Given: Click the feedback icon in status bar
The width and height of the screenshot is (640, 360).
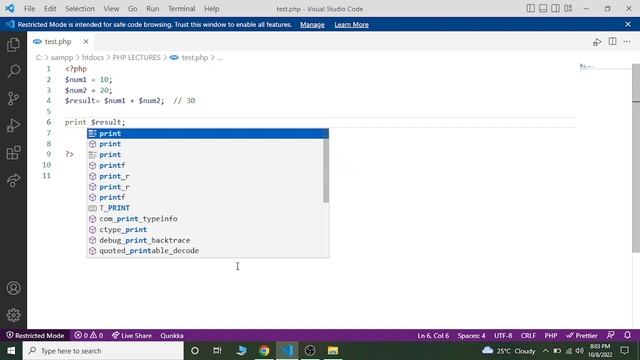Looking at the screenshot, I should (611, 335).
